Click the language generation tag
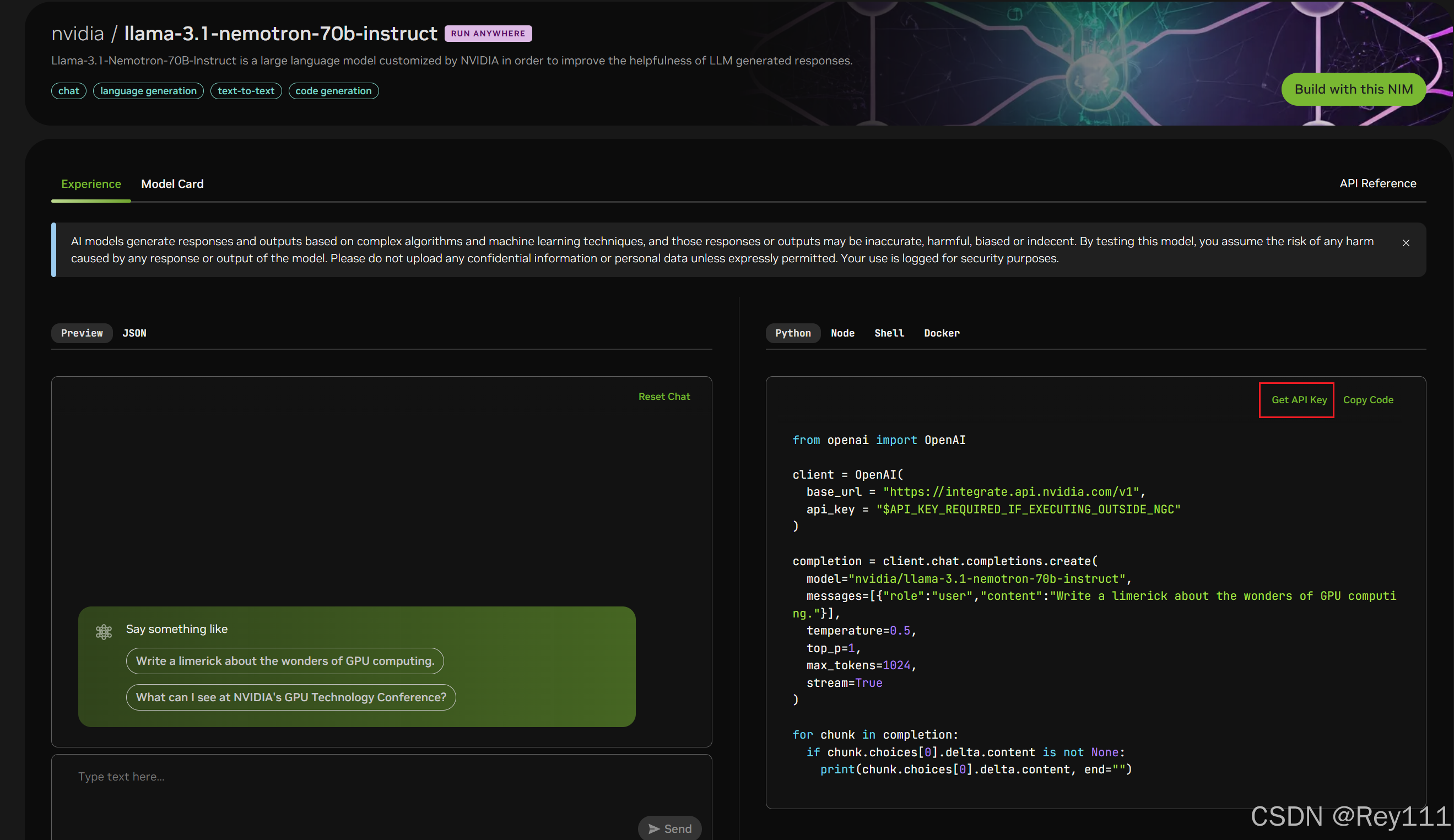The image size is (1454, 840). tap(148, 90)
